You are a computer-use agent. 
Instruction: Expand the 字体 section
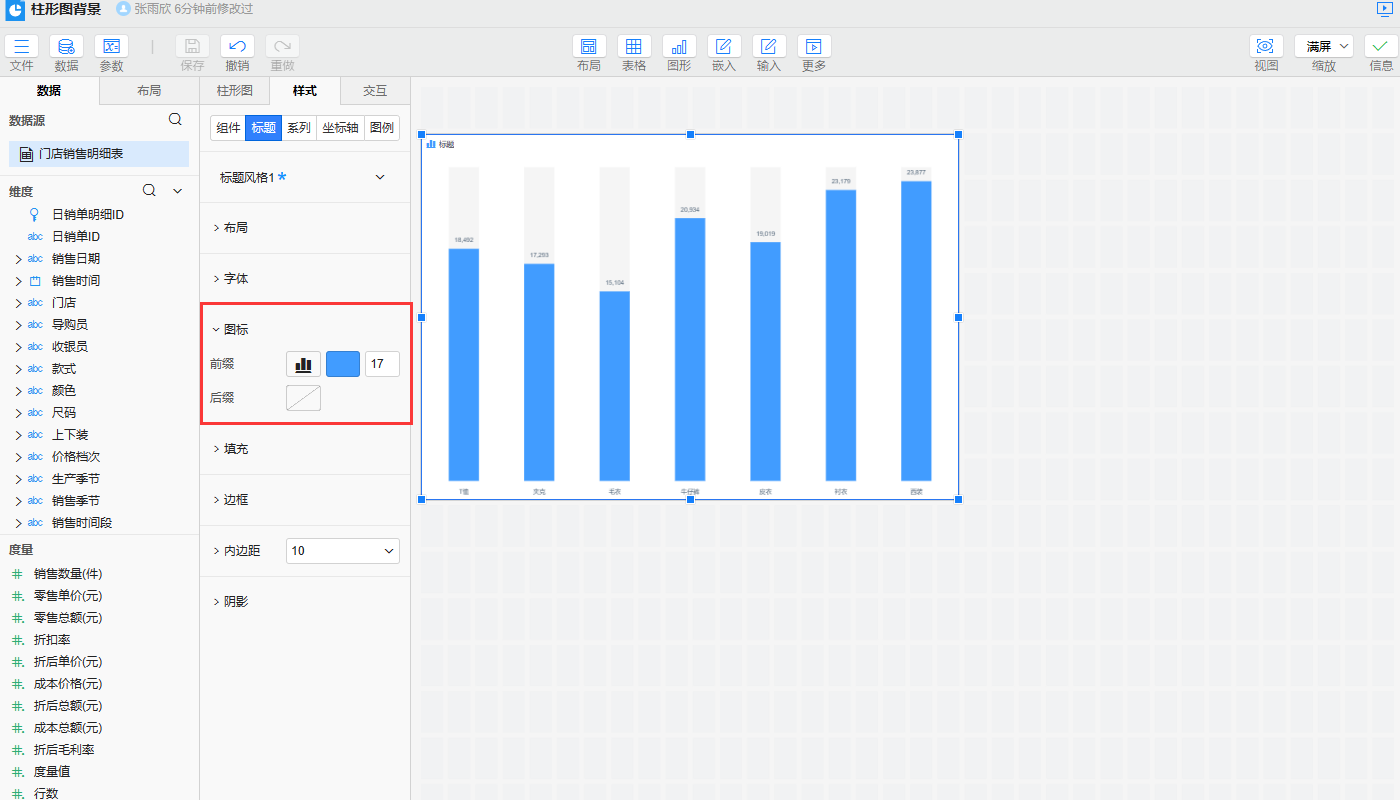point(236,279)
